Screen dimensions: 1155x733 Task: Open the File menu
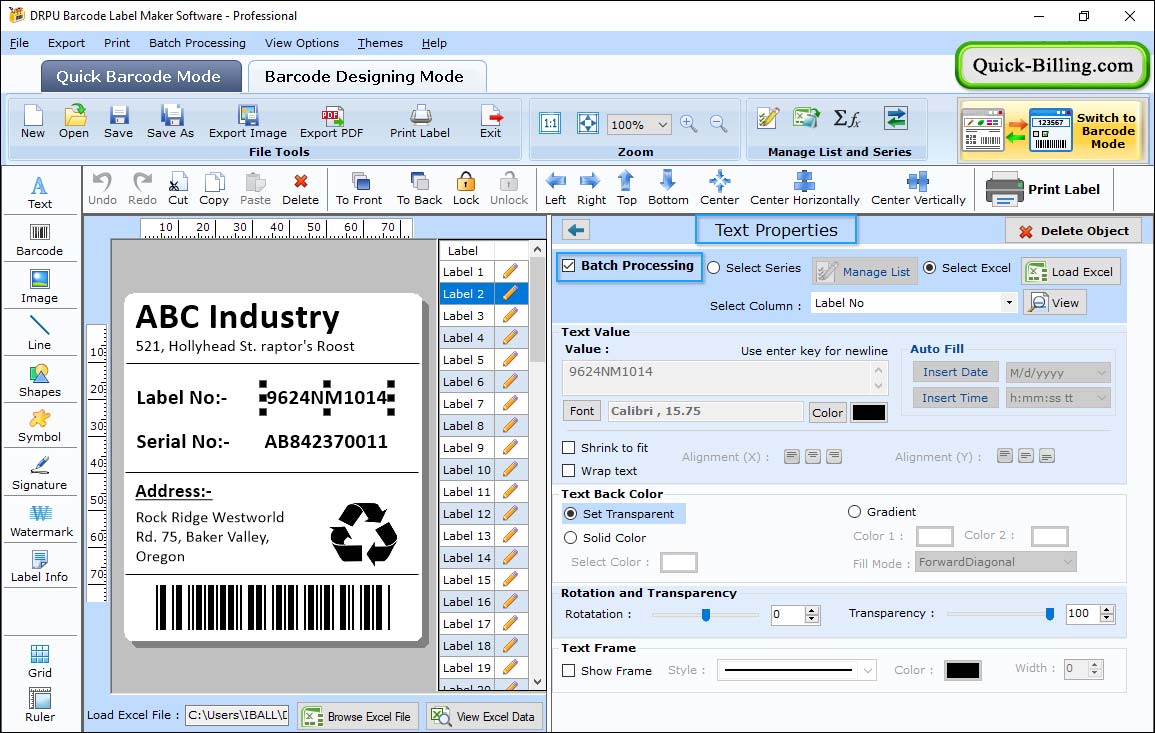(x=19, y=43)
